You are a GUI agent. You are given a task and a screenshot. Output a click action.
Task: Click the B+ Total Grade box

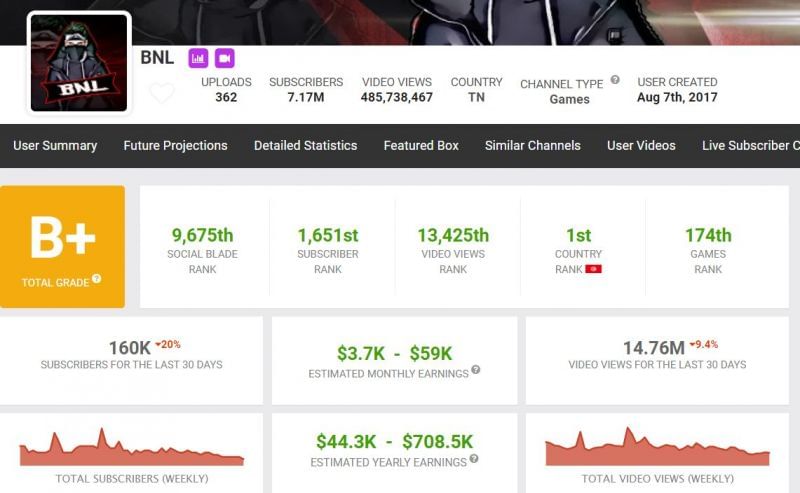coord(62,246)
